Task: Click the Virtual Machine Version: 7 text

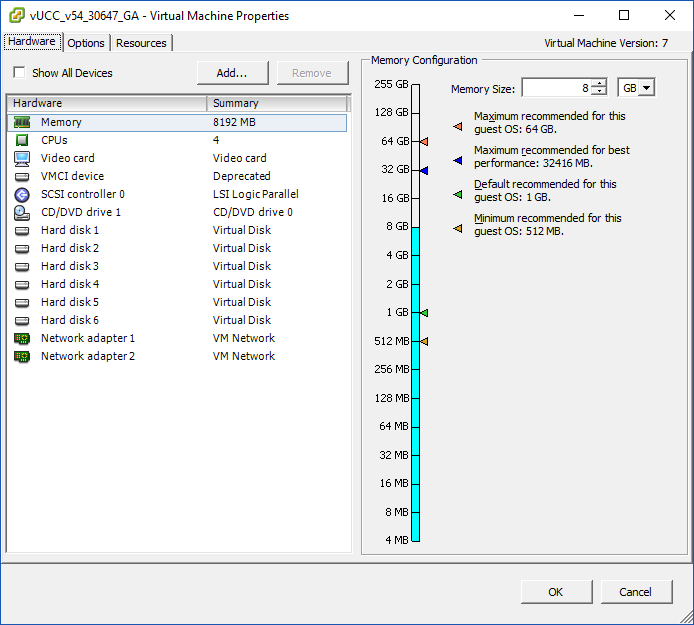Action: click(x=606, y=43)
